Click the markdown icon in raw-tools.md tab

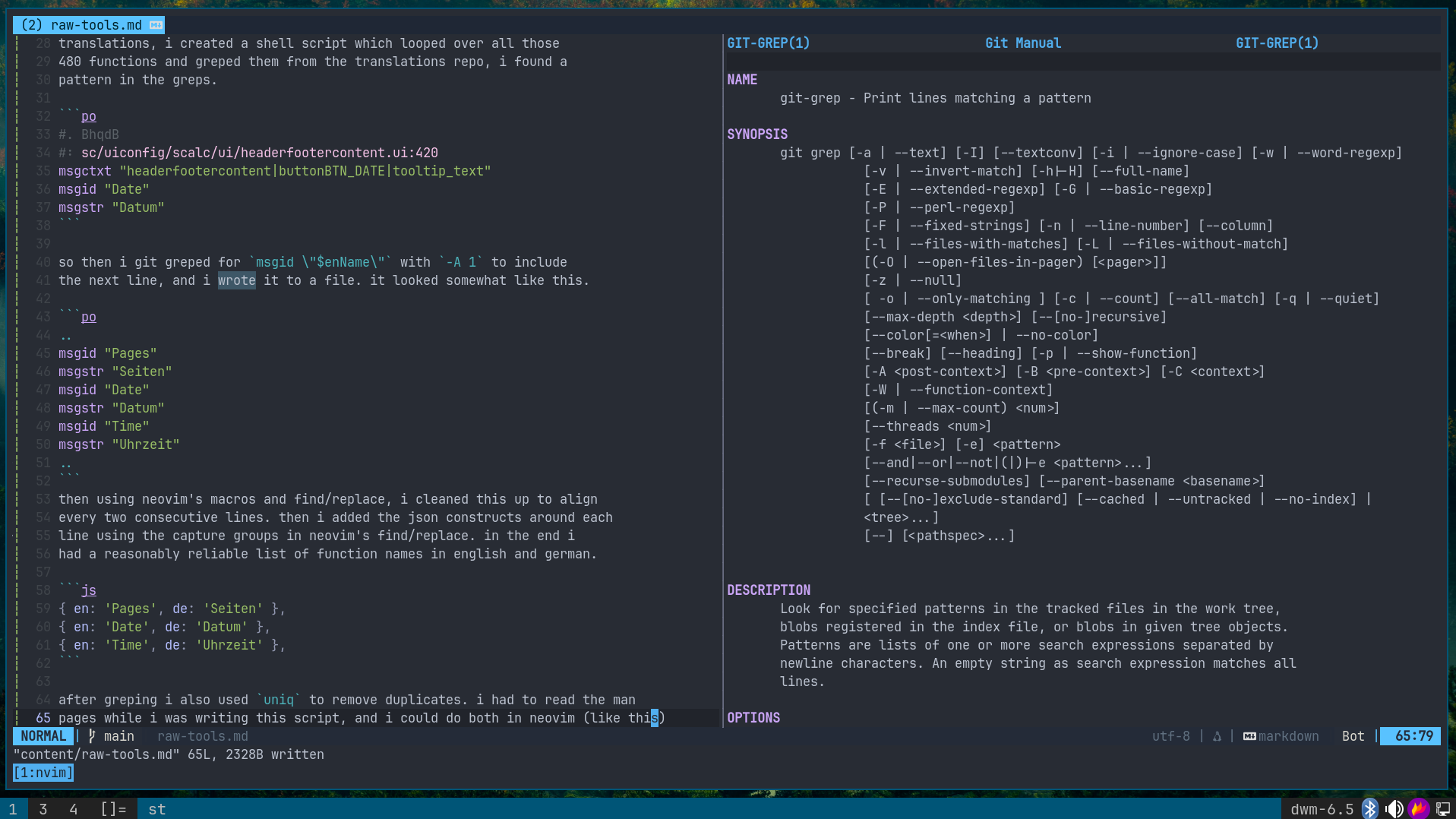[x=156, y=25]
